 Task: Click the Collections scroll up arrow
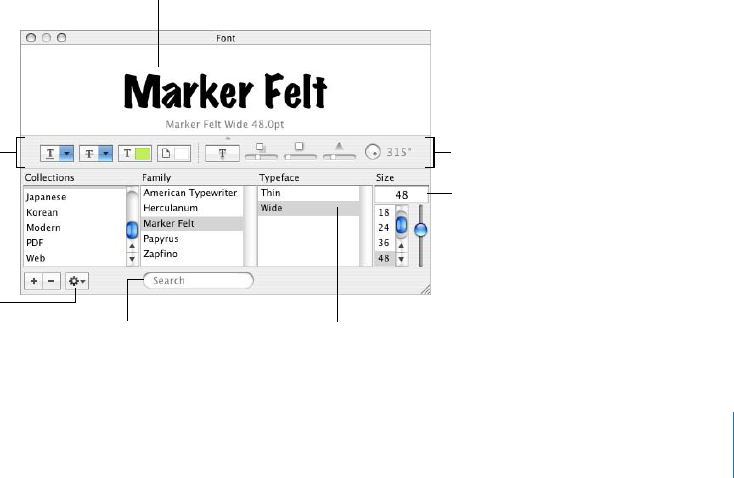[x=132, y=246]
